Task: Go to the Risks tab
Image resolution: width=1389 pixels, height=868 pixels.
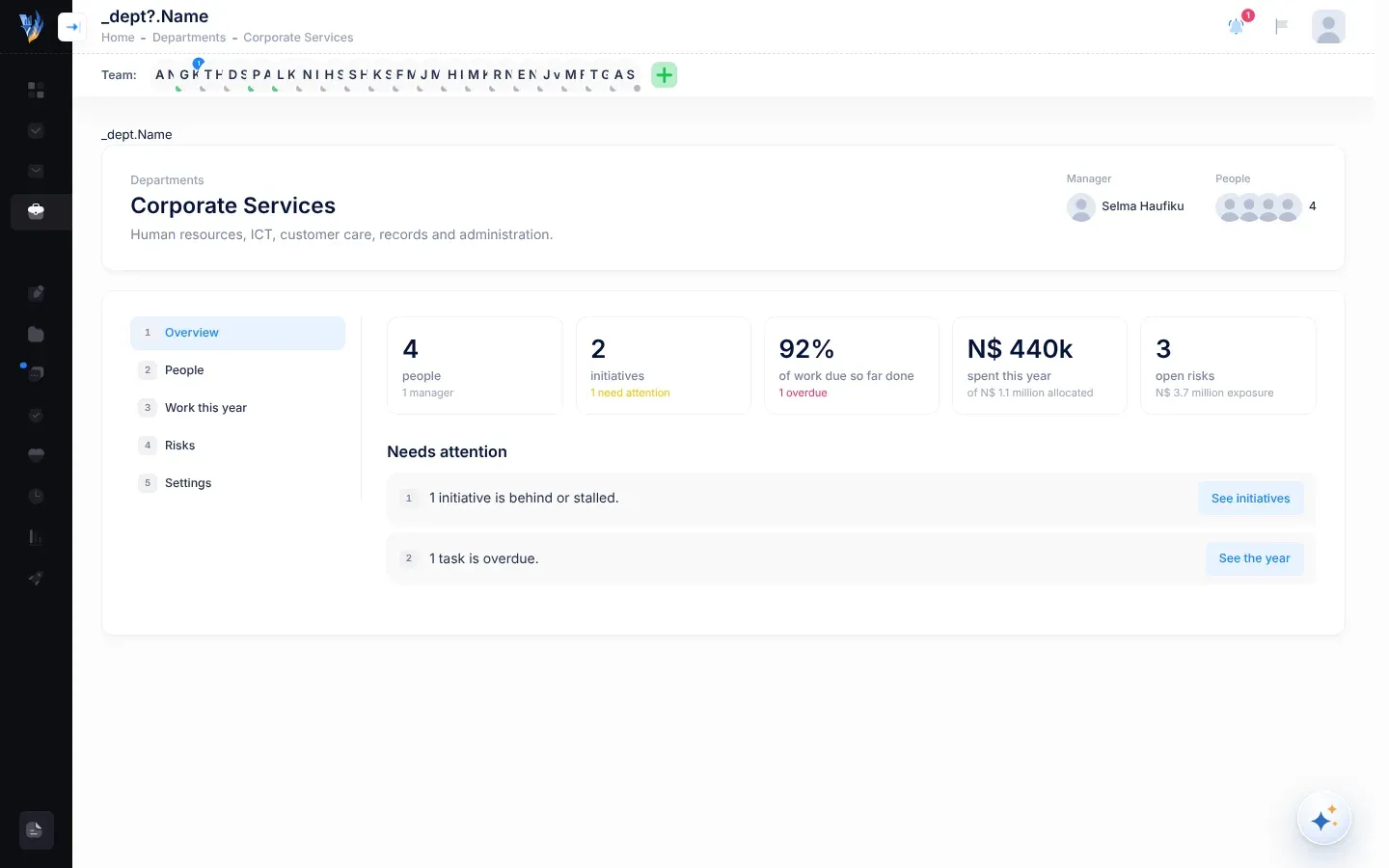Action: [x=237, y=446]
